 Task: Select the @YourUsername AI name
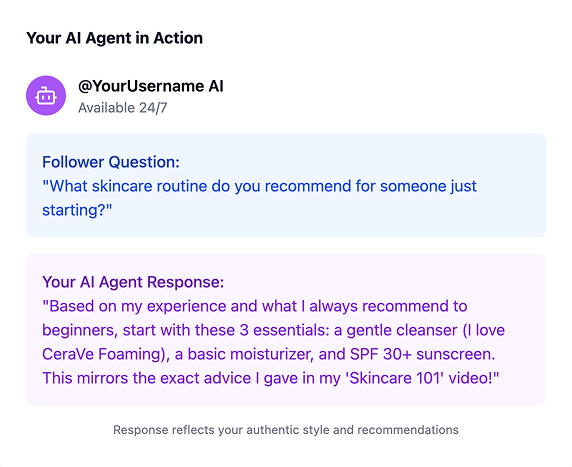[151, 86]
